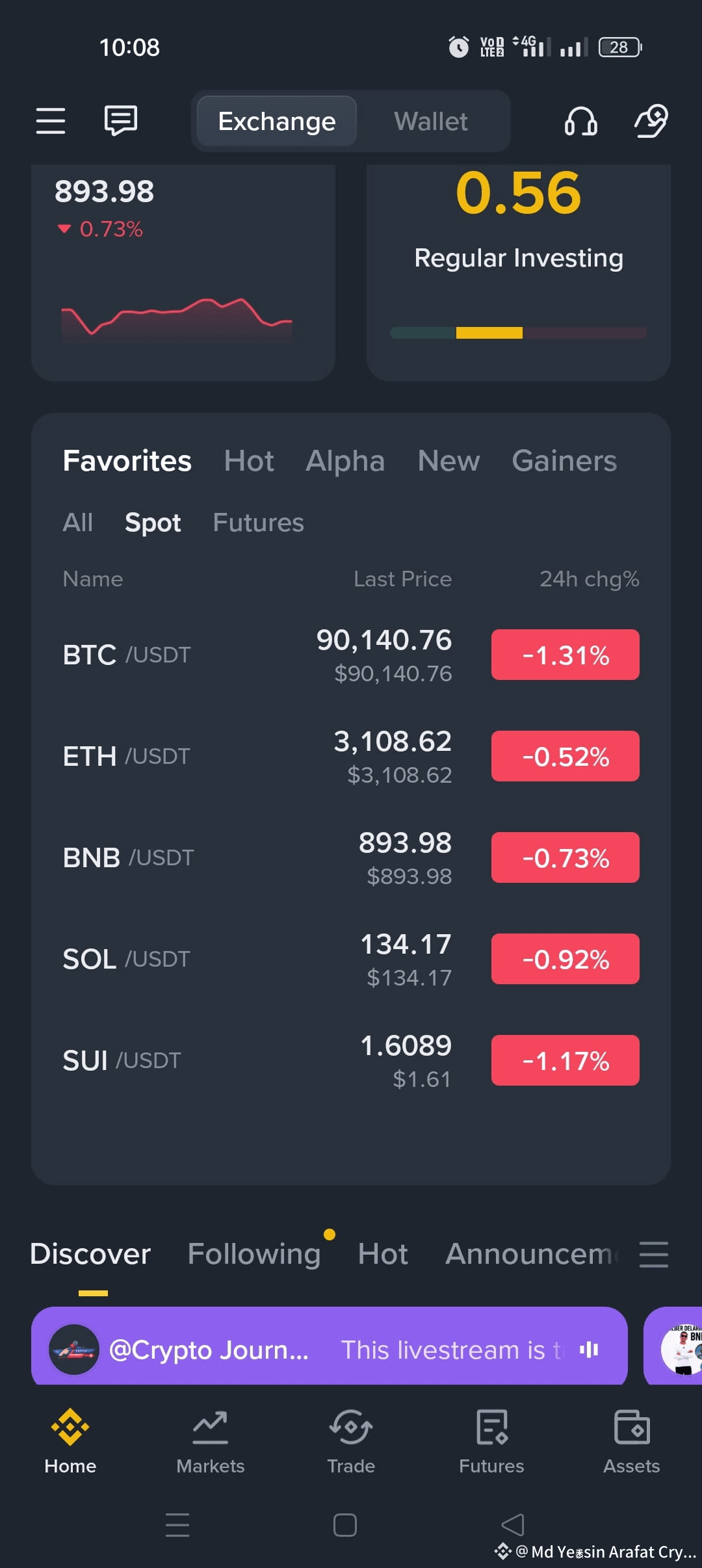Tap the Binance Home icon
The height and width of the screenshot is (1568, 702).
coord(70,1427)
